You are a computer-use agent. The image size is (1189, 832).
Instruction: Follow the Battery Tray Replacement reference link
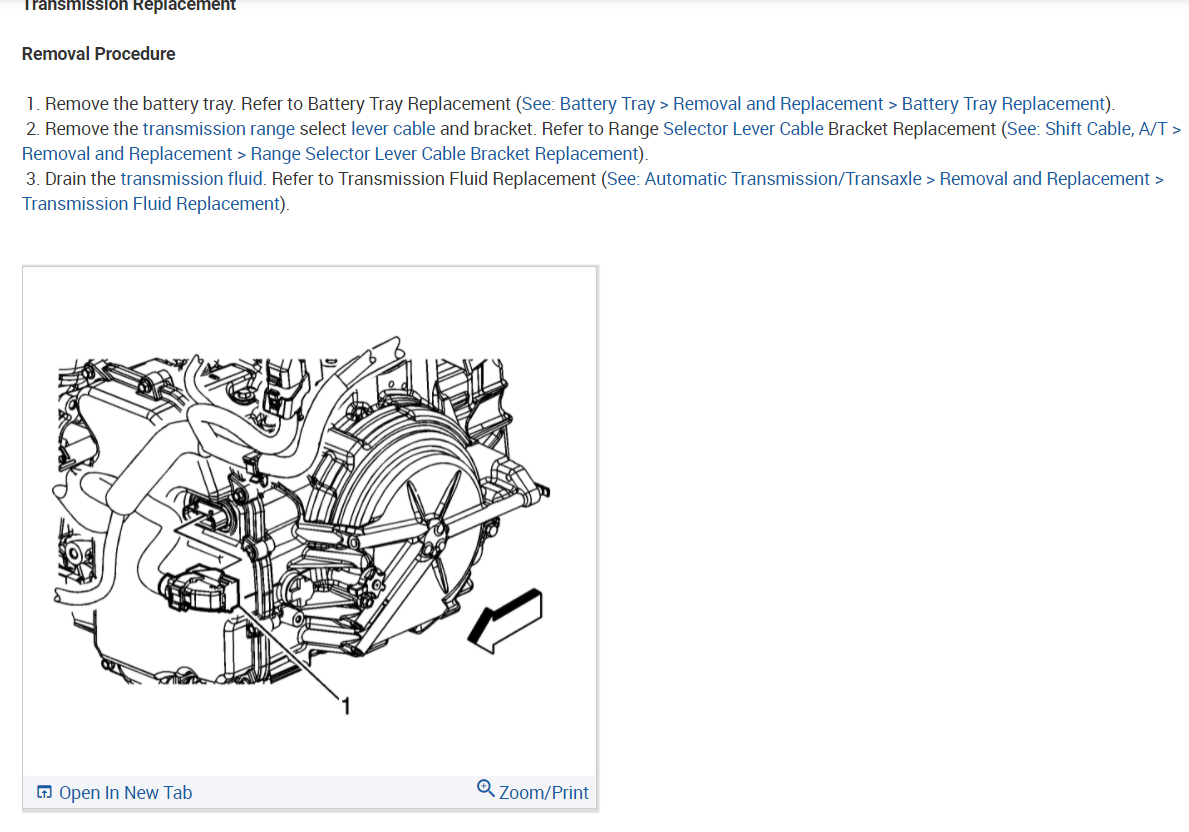814,104
